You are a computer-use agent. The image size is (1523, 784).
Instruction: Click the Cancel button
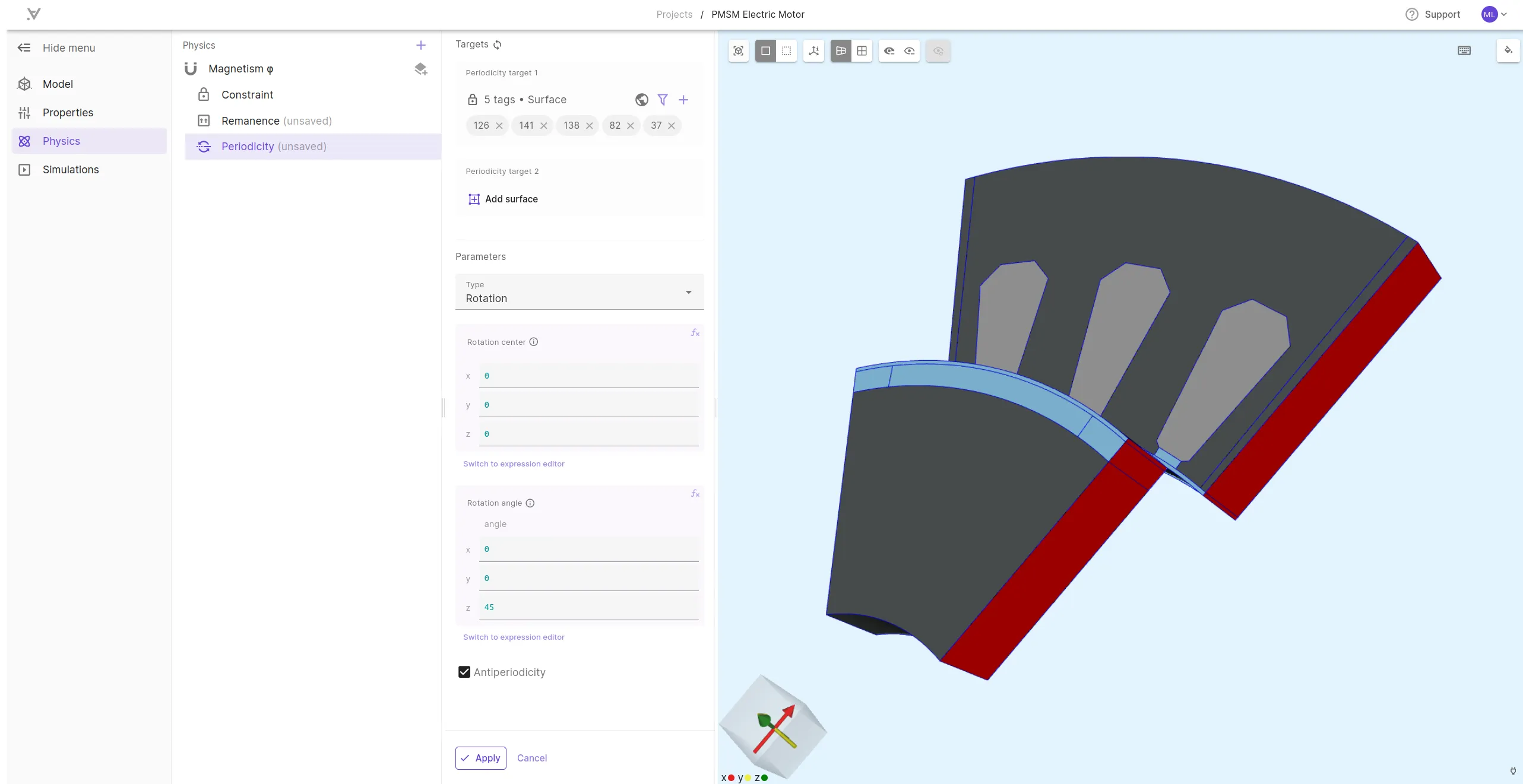click(x=532, y=758)
